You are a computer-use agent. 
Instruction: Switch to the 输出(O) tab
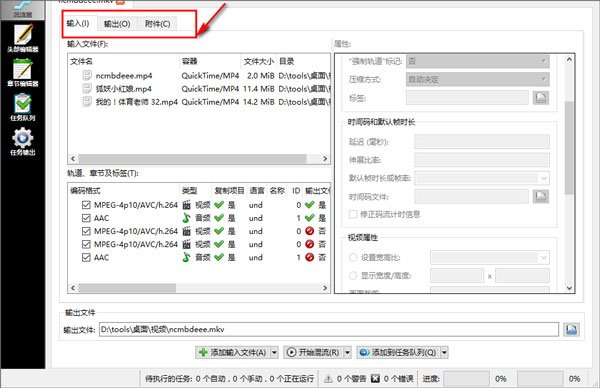click(x=117, y=24)
